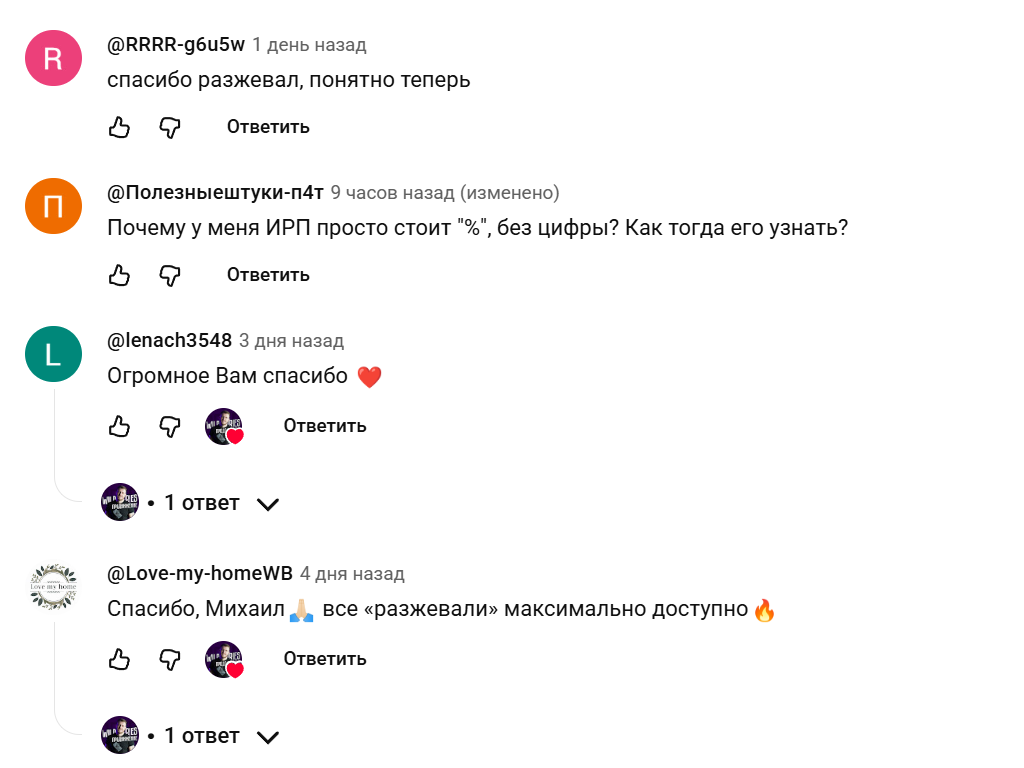Like the comment asking about ИРП
The width and height of the screenshot is (1024, 768).
coord(119,275)
